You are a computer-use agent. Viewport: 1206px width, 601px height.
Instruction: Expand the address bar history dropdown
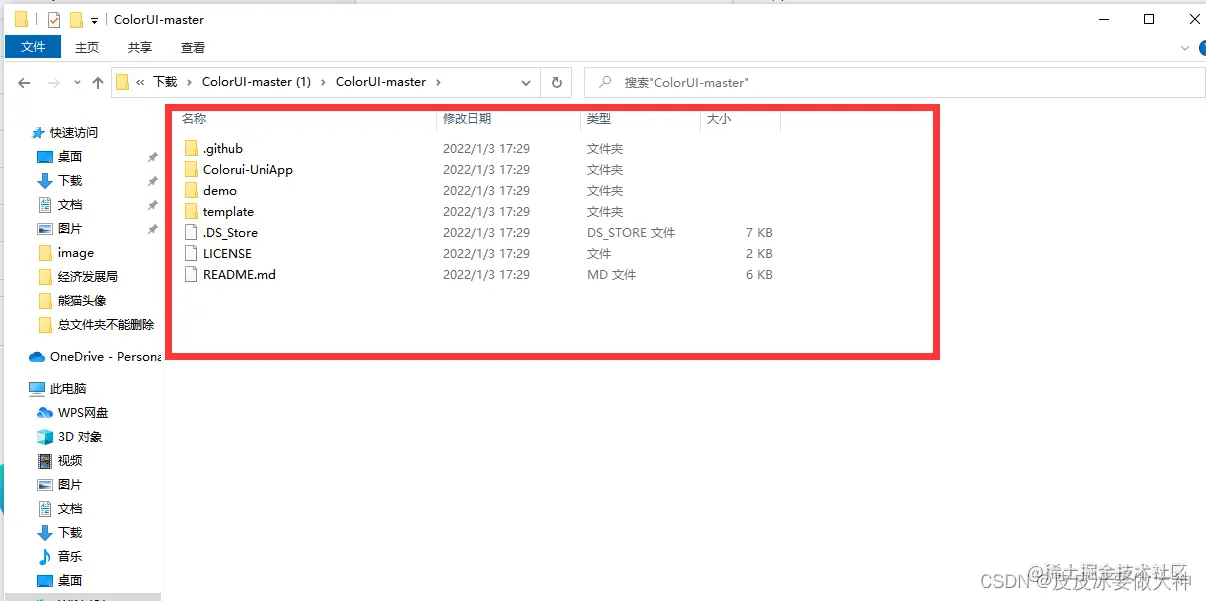tap(526, 83)
